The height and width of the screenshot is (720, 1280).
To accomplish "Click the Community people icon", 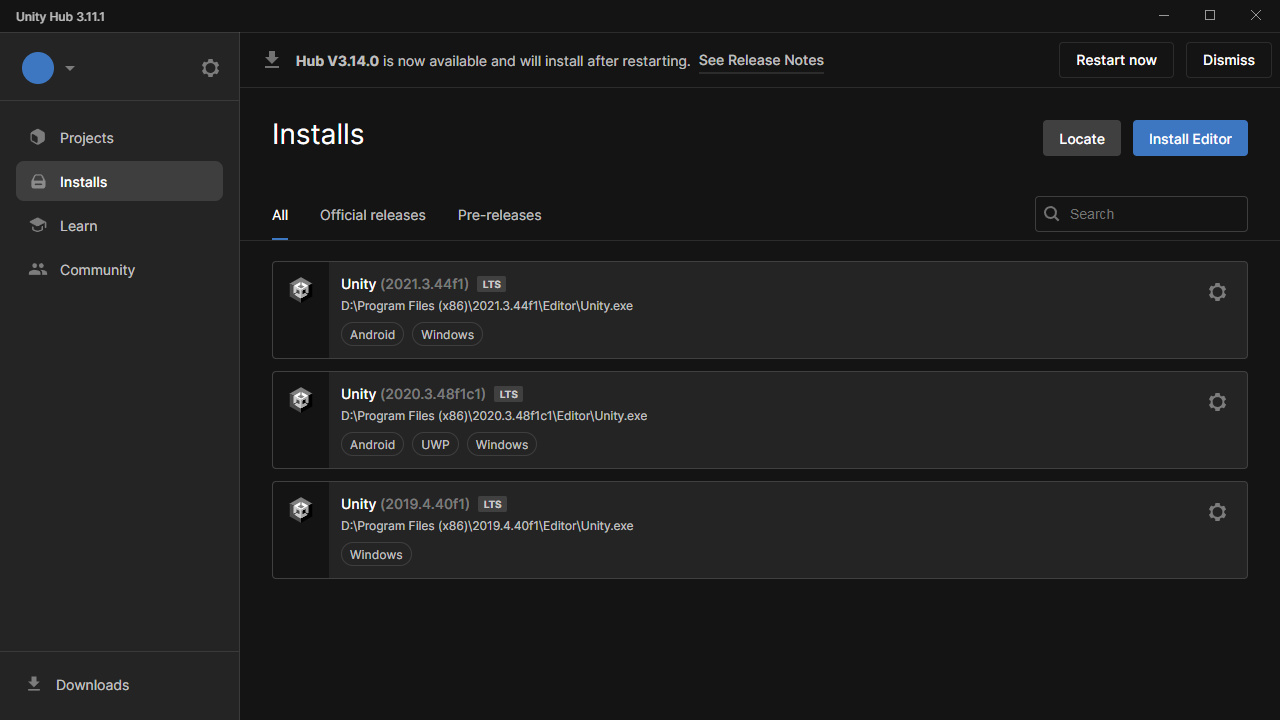I will point(38,270).
